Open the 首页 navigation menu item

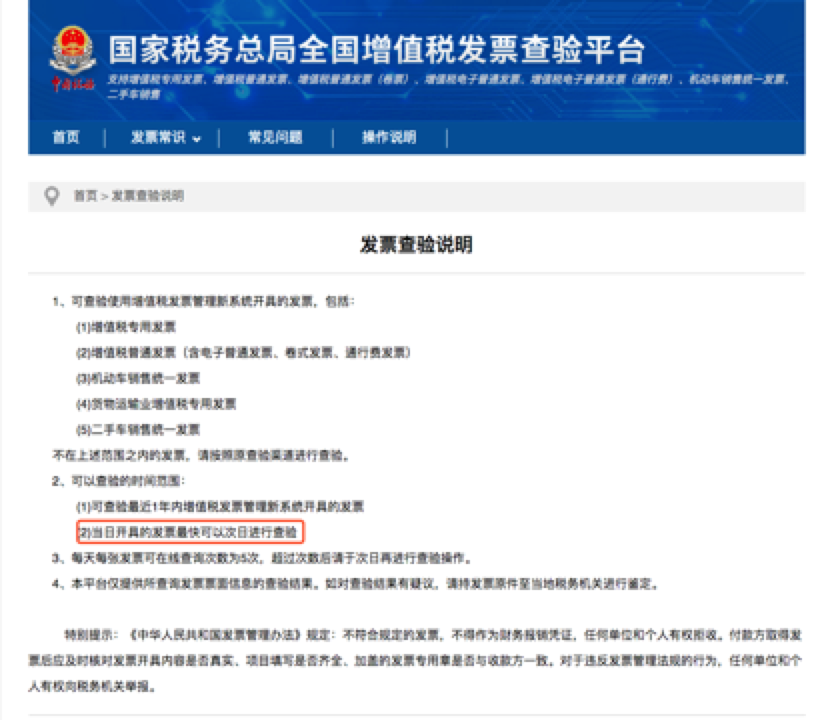pos(66,138)
